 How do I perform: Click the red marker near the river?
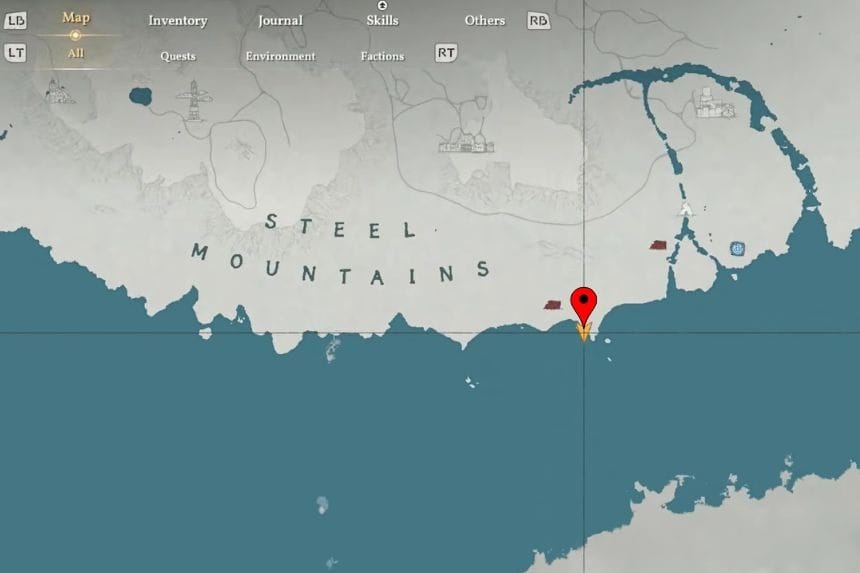click(658, 245)
